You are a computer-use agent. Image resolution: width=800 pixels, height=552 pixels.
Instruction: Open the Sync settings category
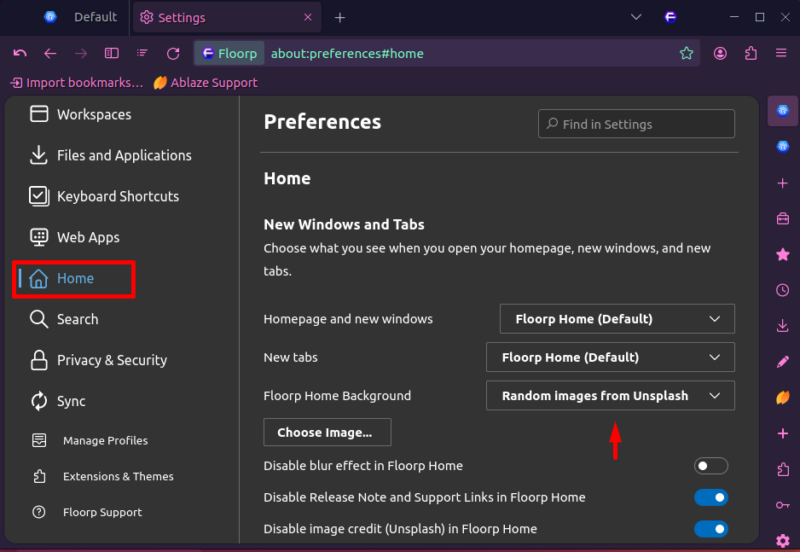coord(58,401)
